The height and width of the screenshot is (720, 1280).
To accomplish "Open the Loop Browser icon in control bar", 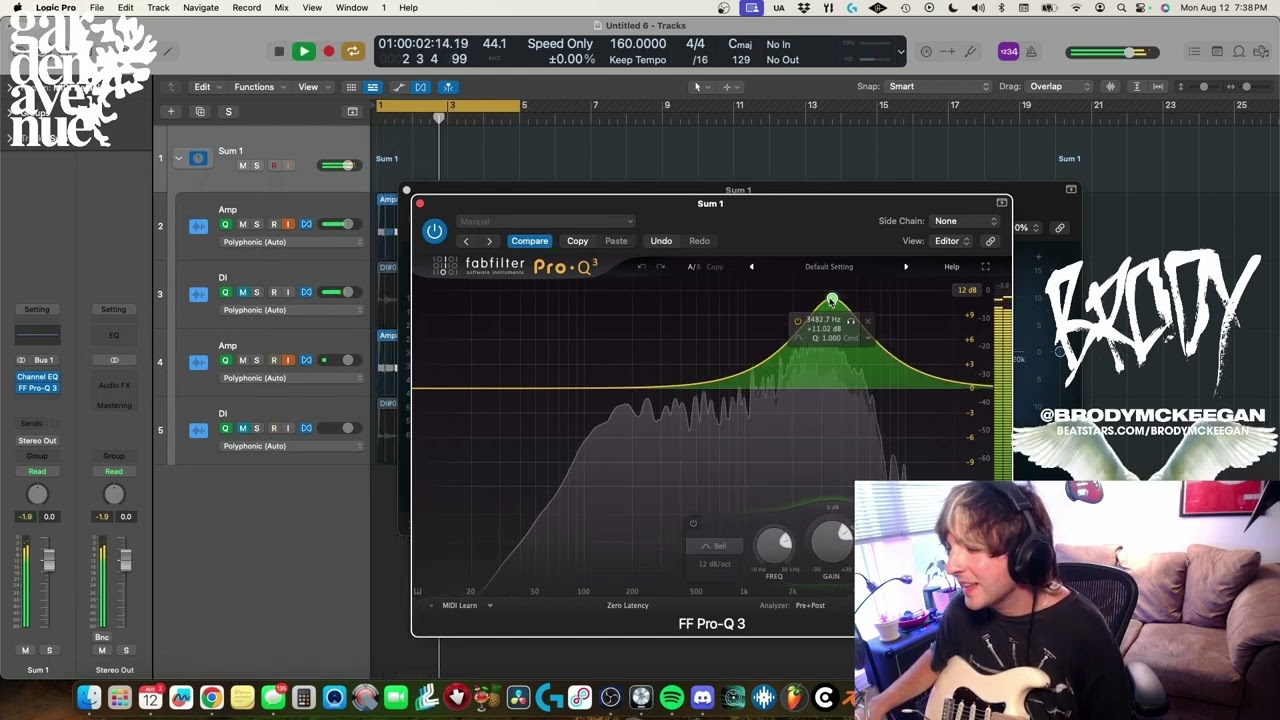I will 1239,52.
